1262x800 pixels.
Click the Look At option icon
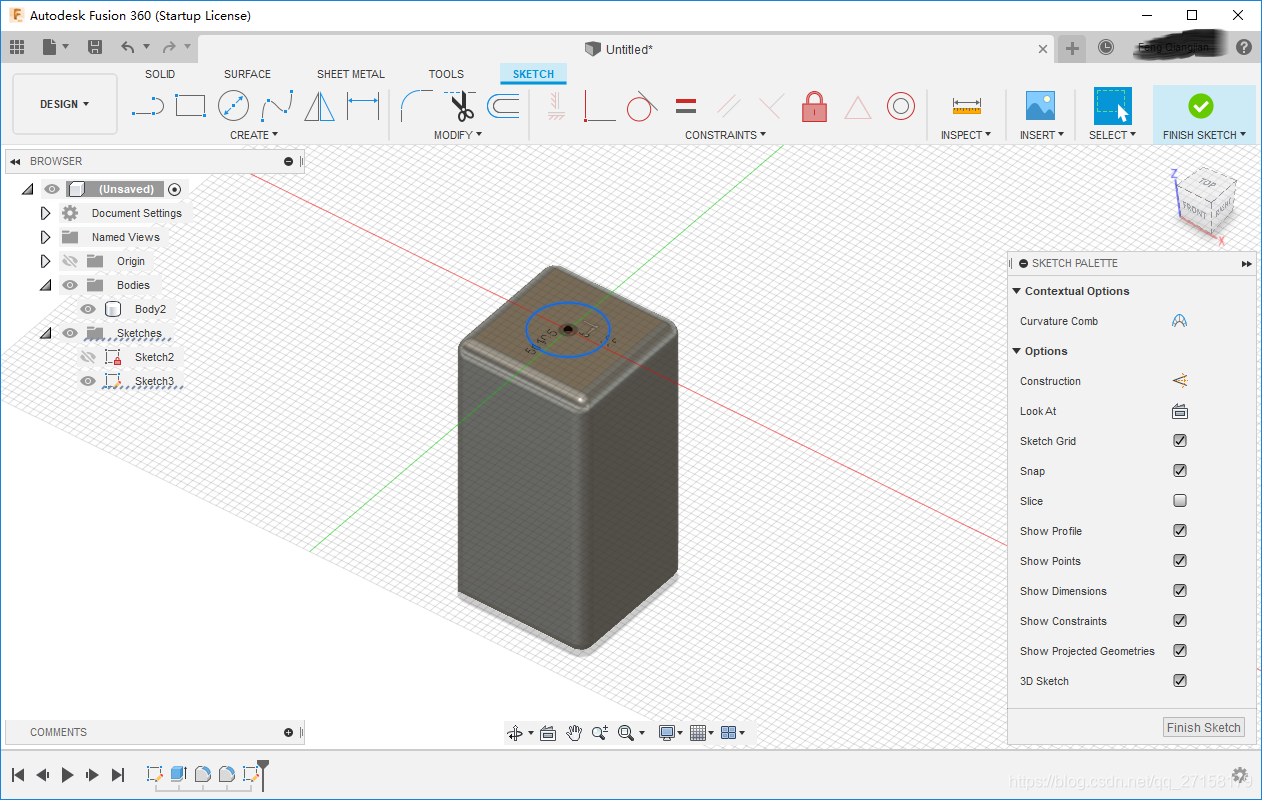tap(1180, 411)
